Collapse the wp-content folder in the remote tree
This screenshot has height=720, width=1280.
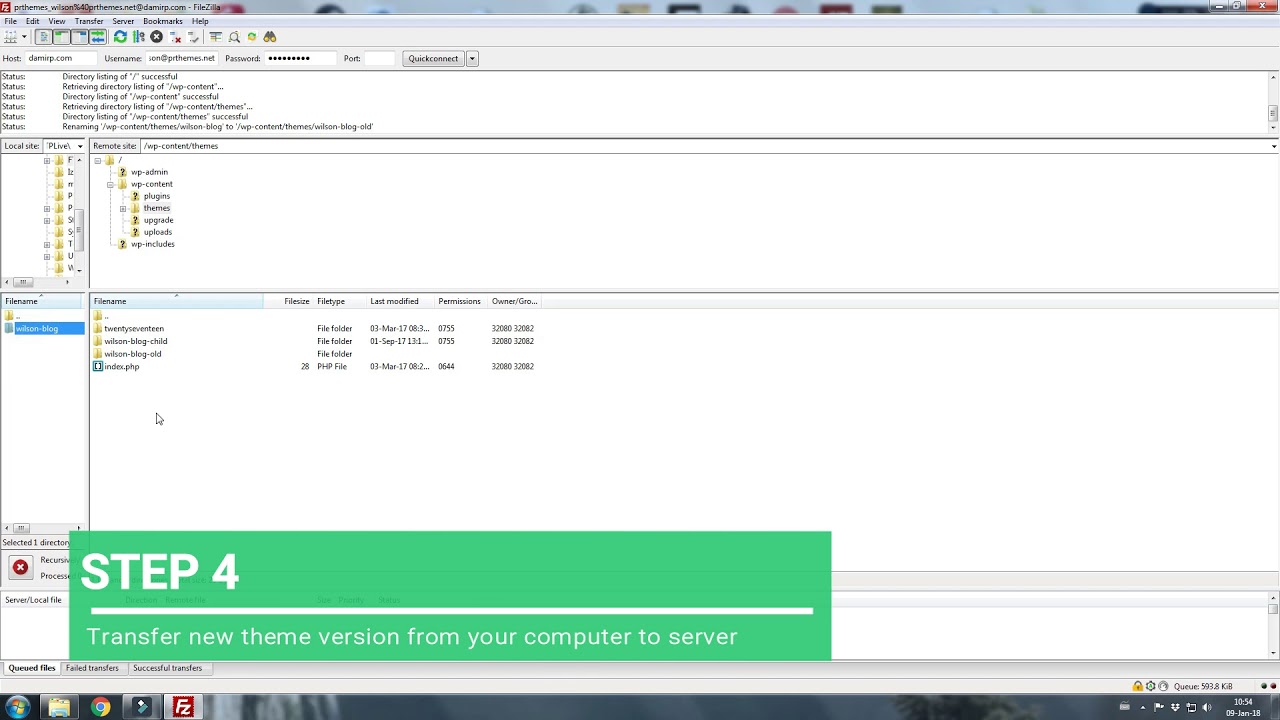click(110, 184)
